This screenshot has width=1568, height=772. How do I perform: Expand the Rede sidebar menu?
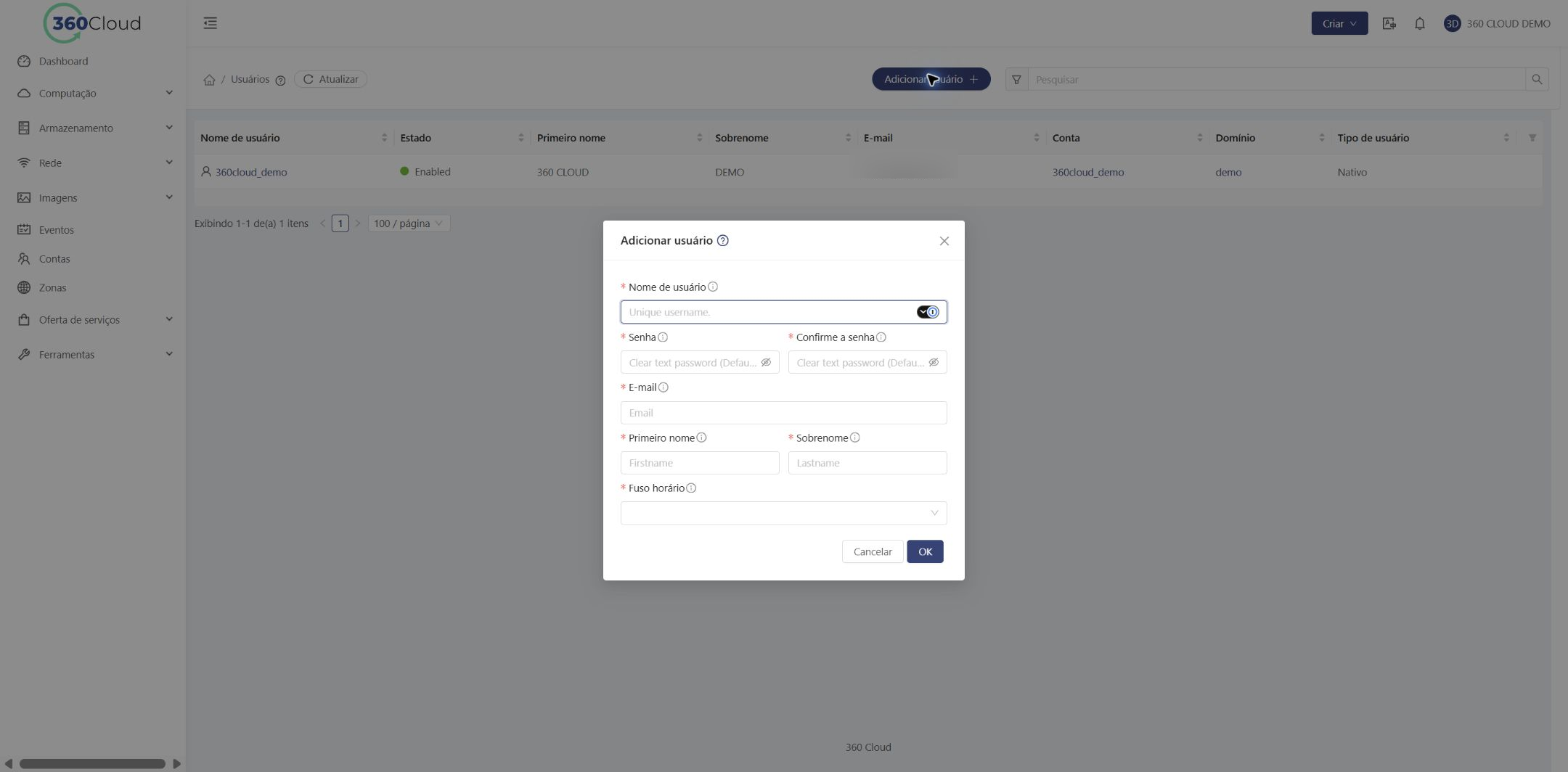pos(93,163)
